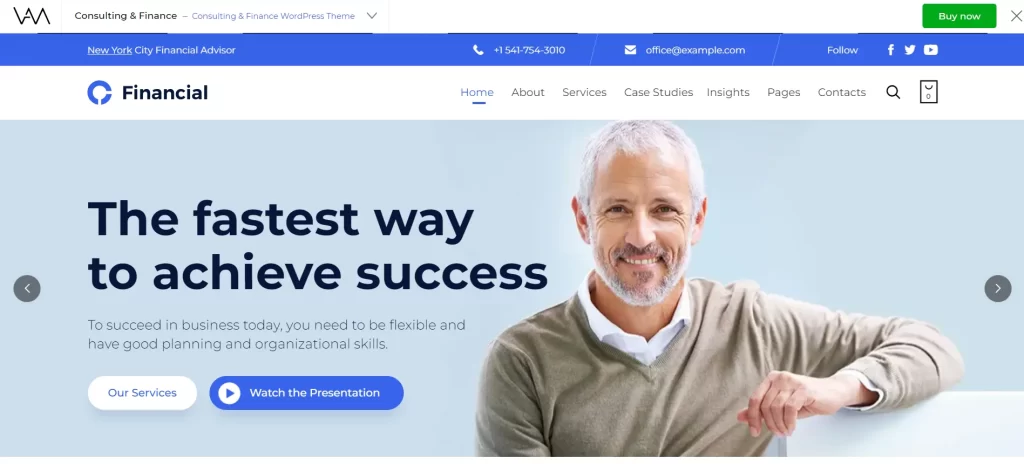Click the search magnifier icon

pyautogui.click(x=893, y=92)
